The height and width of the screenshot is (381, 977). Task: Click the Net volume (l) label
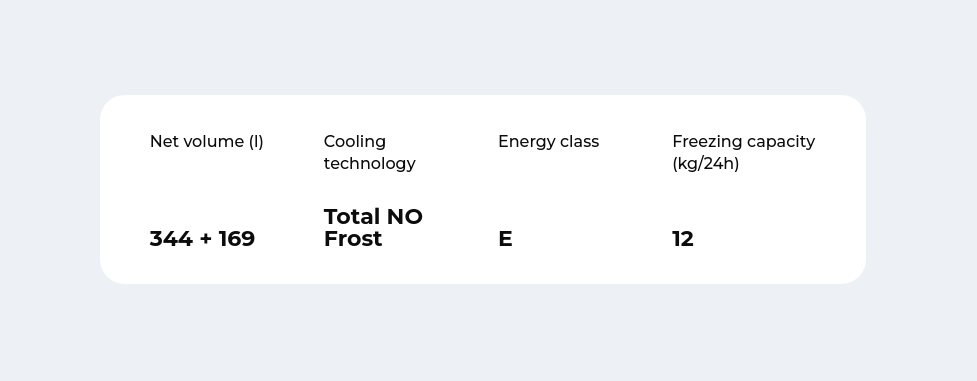[x=206, y=142]
